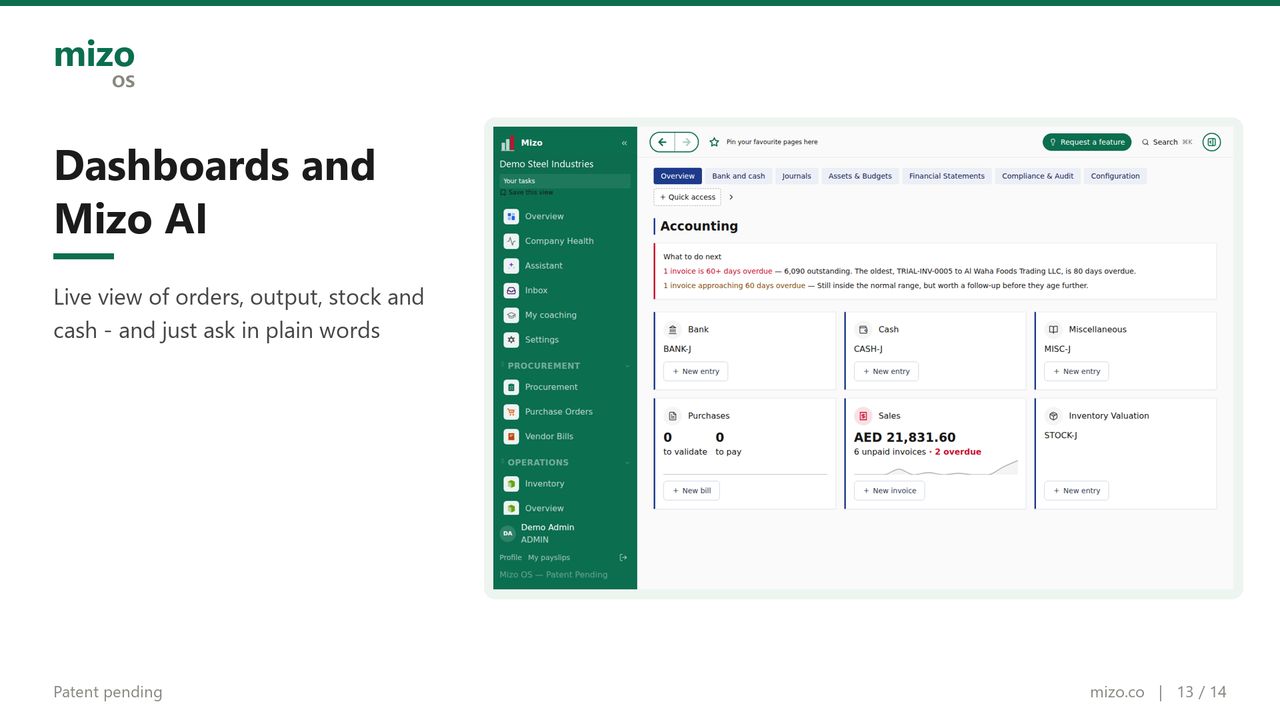Open the Financial Statements tab
This screenshot has width=1280, height=720.
click(947, 176)
